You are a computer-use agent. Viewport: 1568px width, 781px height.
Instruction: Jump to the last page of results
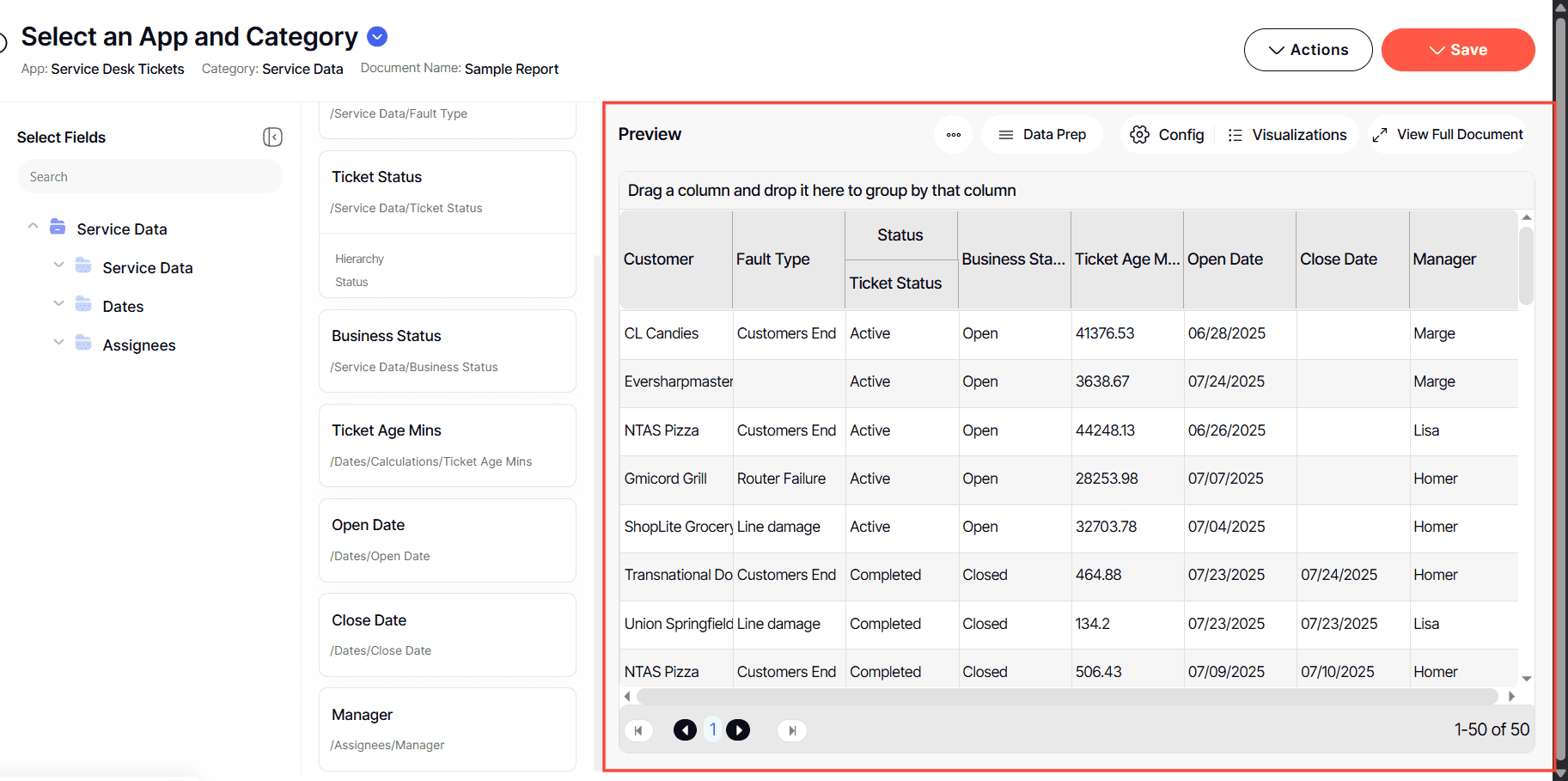791,730
